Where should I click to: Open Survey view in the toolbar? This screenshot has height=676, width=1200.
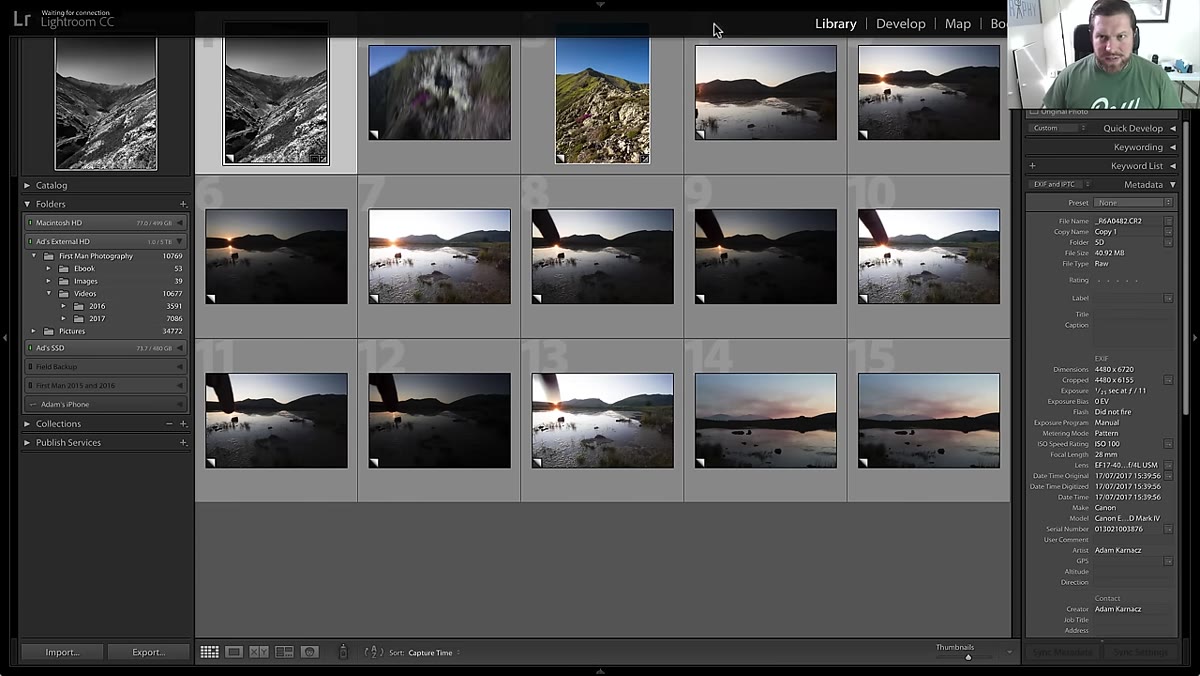(x=284, y=652)
